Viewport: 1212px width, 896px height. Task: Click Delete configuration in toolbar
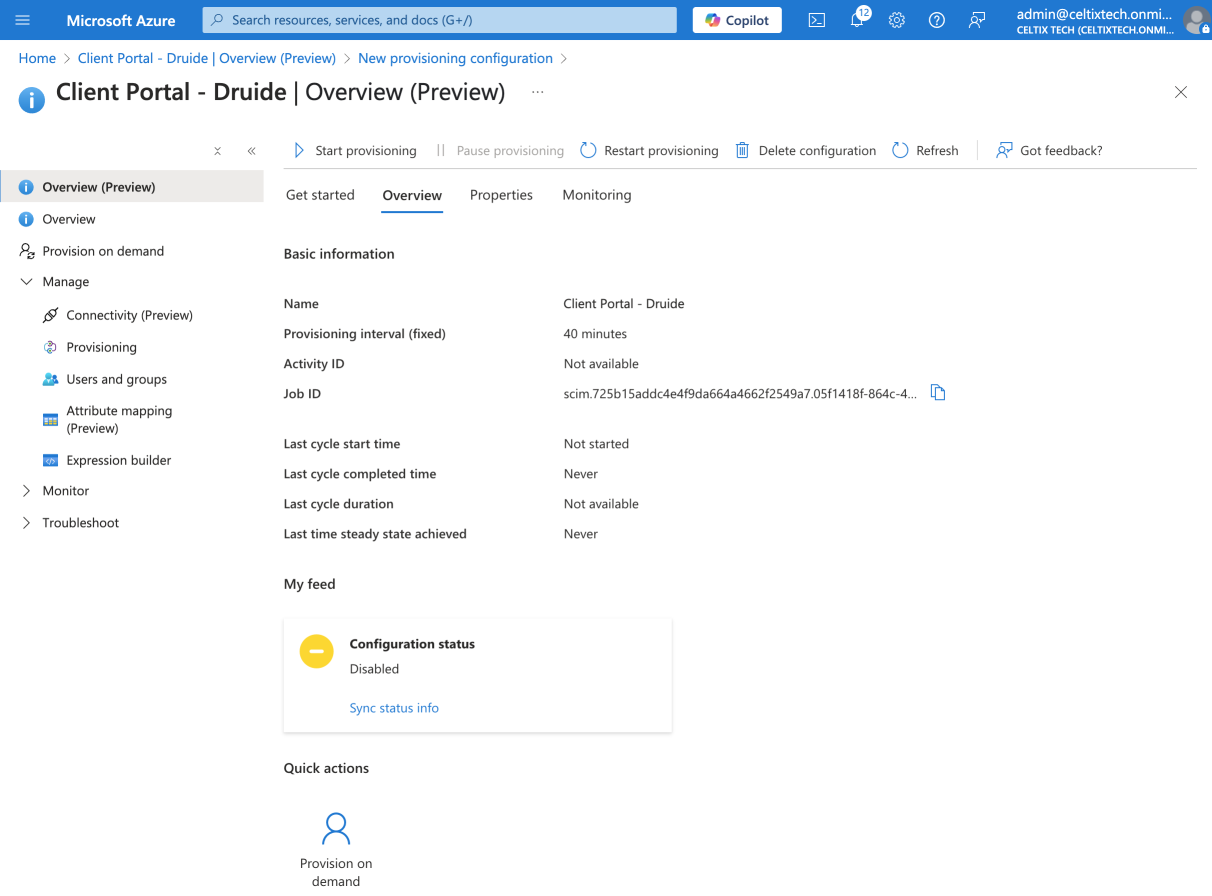coord(806,151)
